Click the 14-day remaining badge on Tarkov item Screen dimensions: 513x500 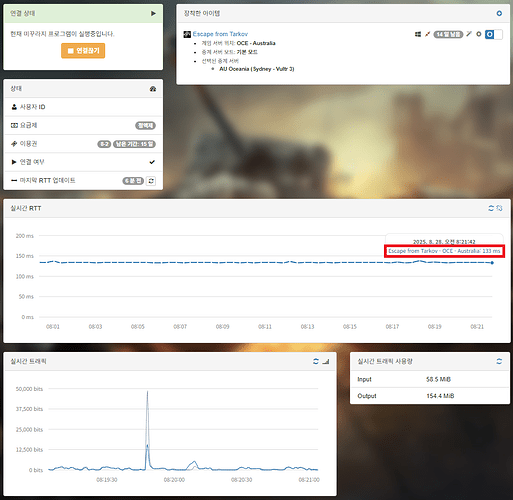click(448, 34)
